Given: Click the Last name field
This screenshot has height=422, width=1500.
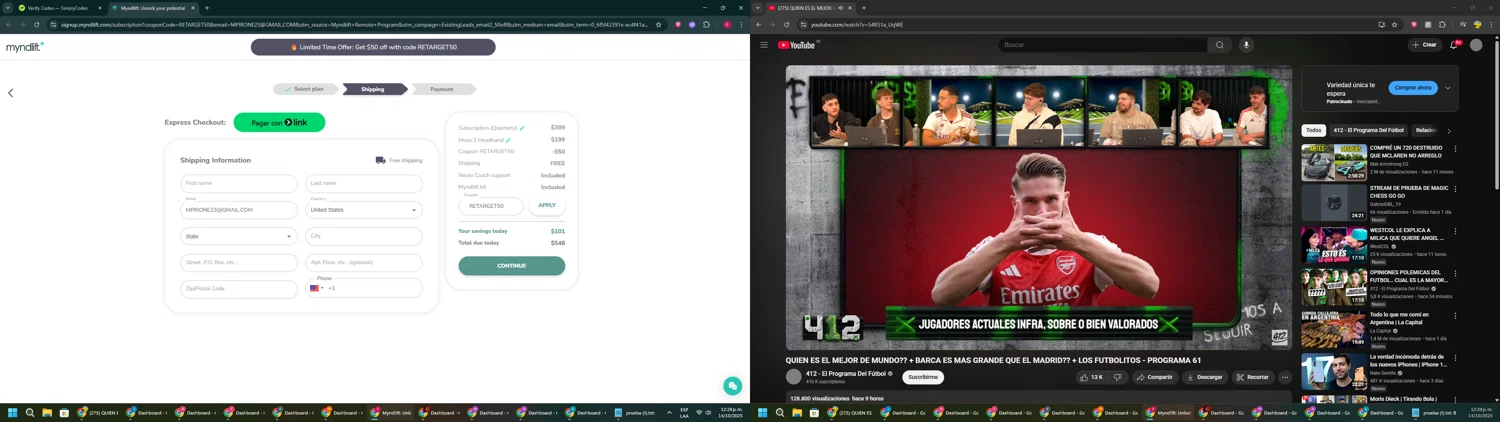Looking at the screenshot, I should point(364,183).
